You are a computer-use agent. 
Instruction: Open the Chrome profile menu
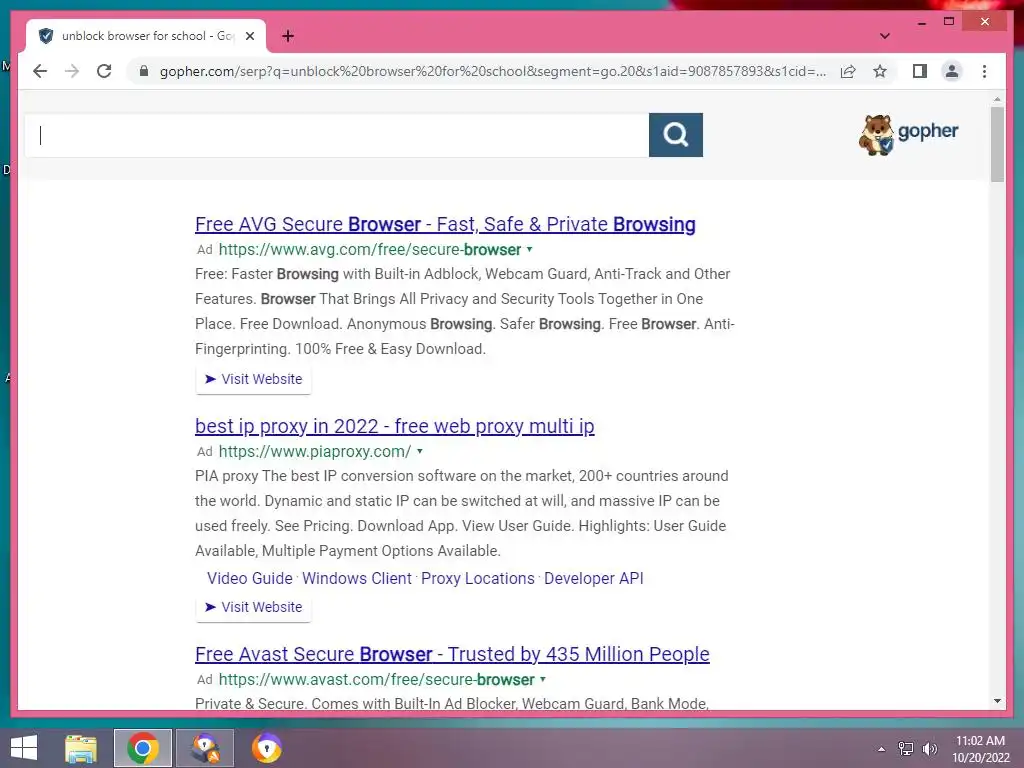click(952, 71)
